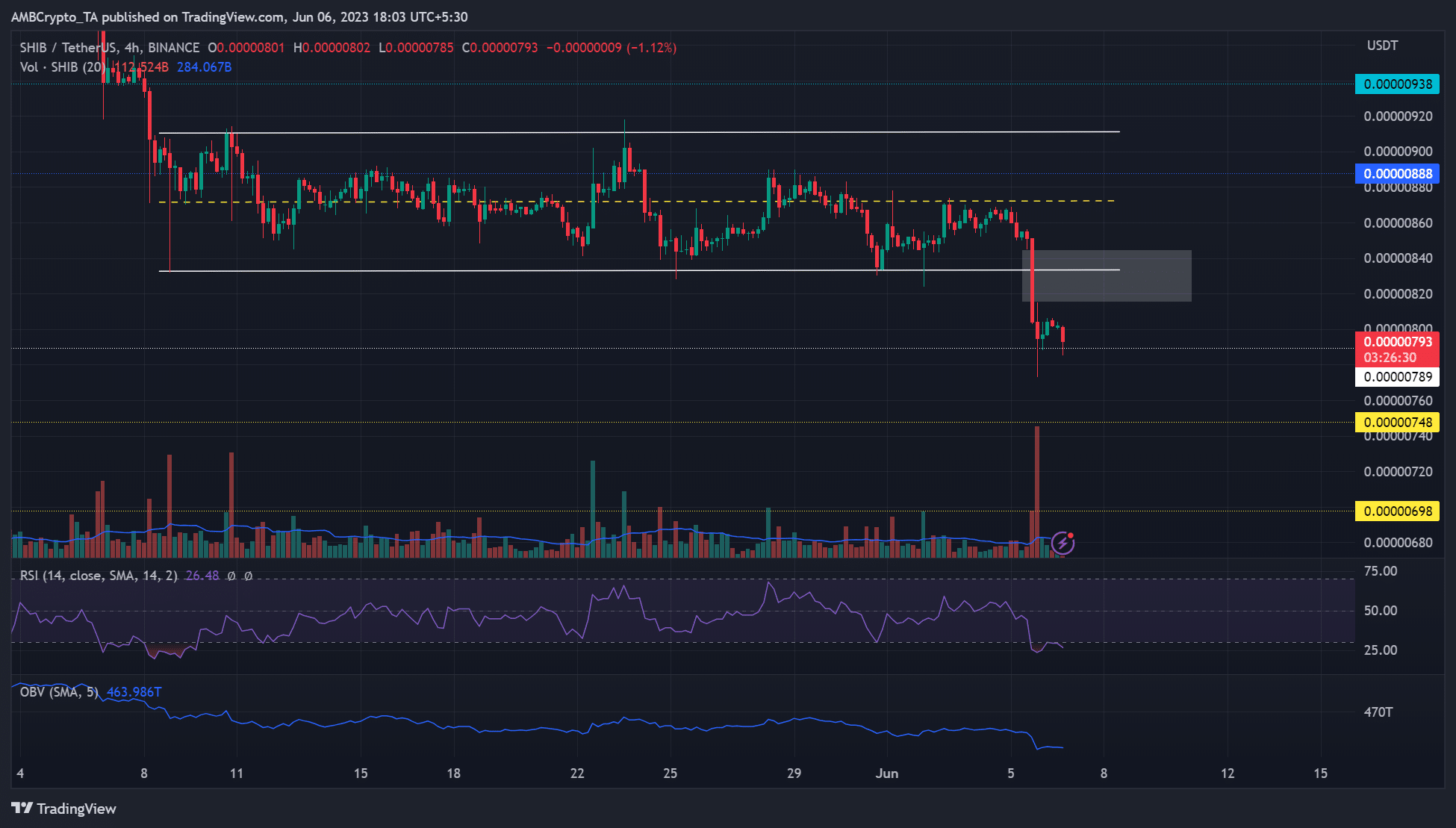The width and height of the screenshot is (1456, 828).
Task: Click the high value H0.00000802
Action: pyautogui.click(x=332, y=48)
